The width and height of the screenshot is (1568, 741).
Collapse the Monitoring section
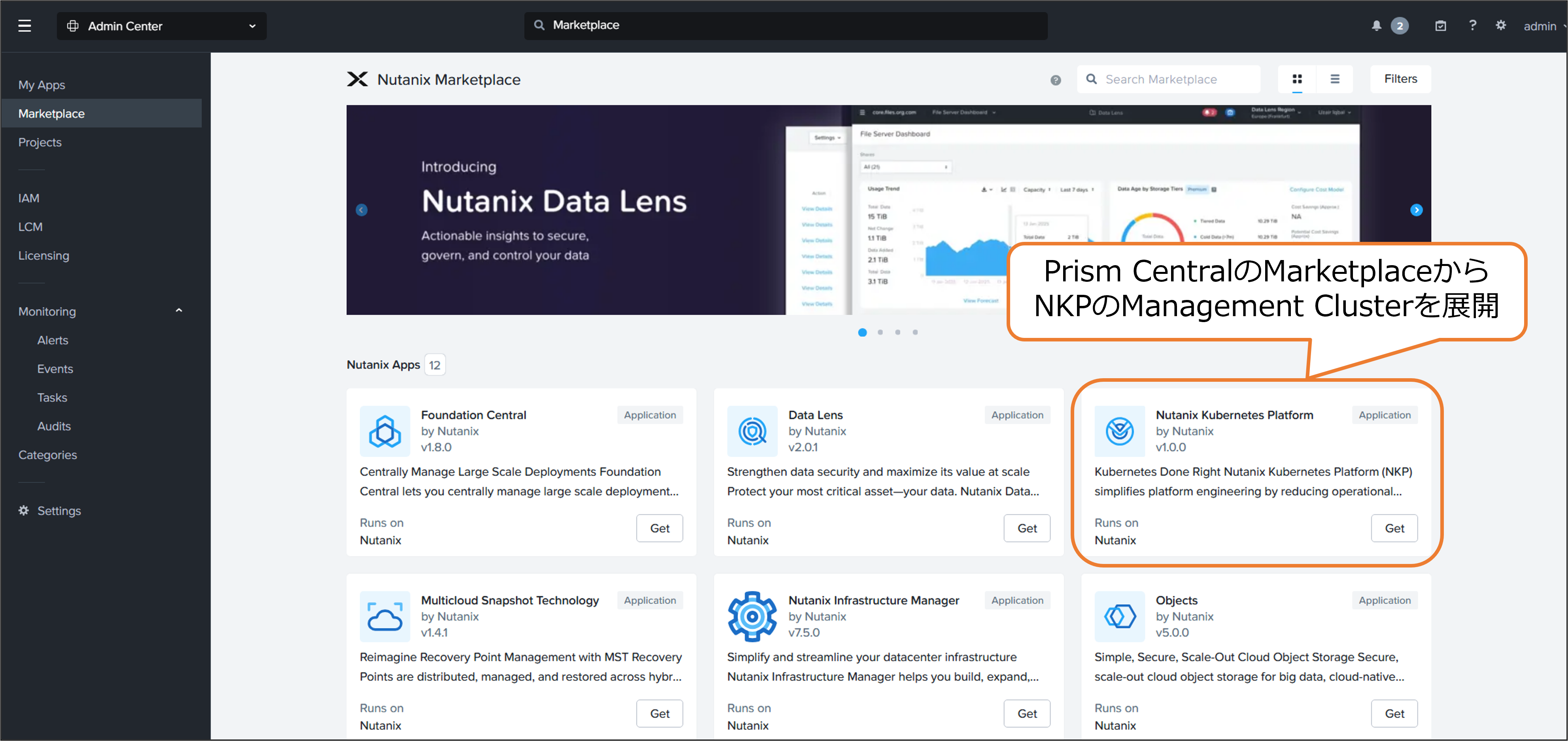point(178,311)
